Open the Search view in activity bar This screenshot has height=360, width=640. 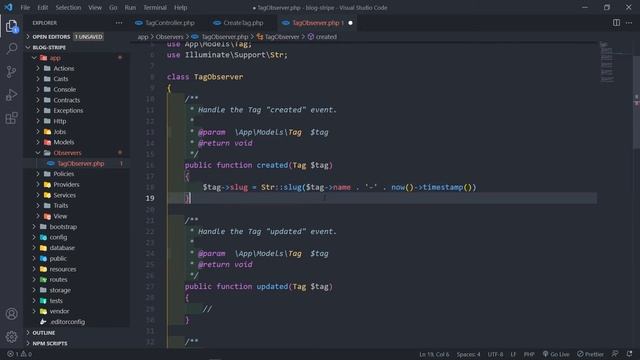coord(11,49)
